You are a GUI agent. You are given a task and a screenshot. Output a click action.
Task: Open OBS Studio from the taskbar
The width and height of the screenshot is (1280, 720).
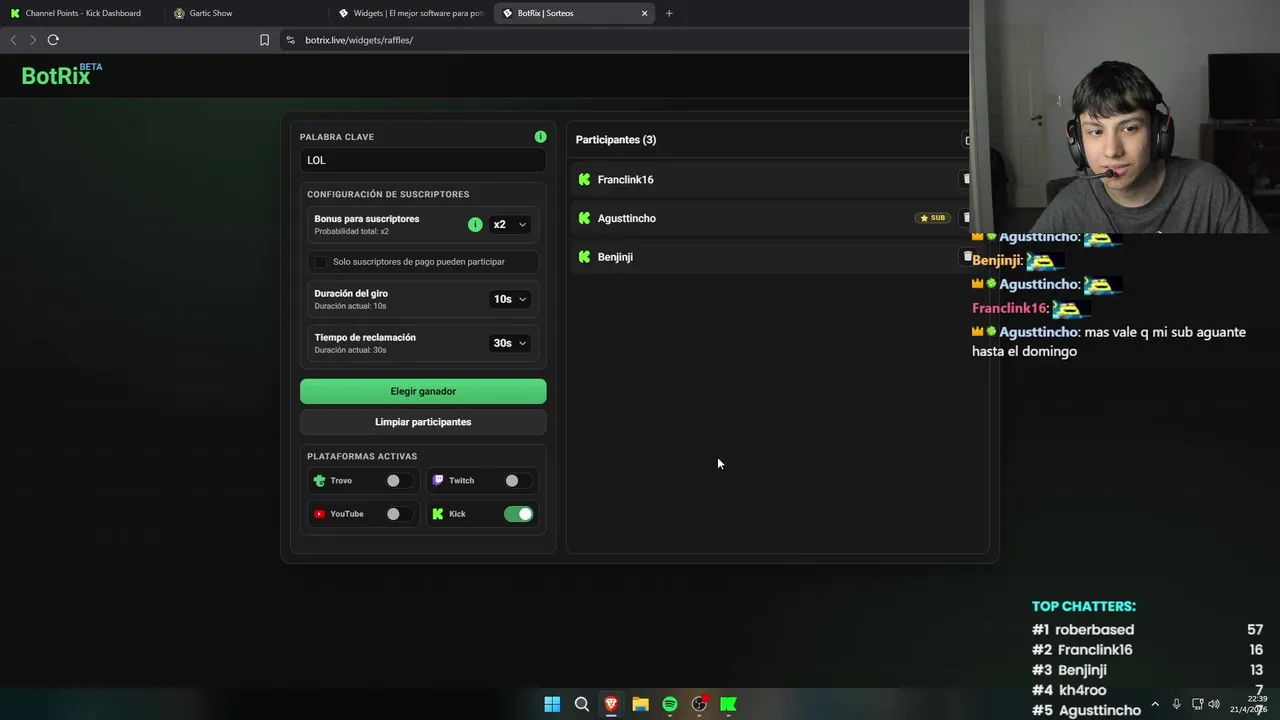699,704
